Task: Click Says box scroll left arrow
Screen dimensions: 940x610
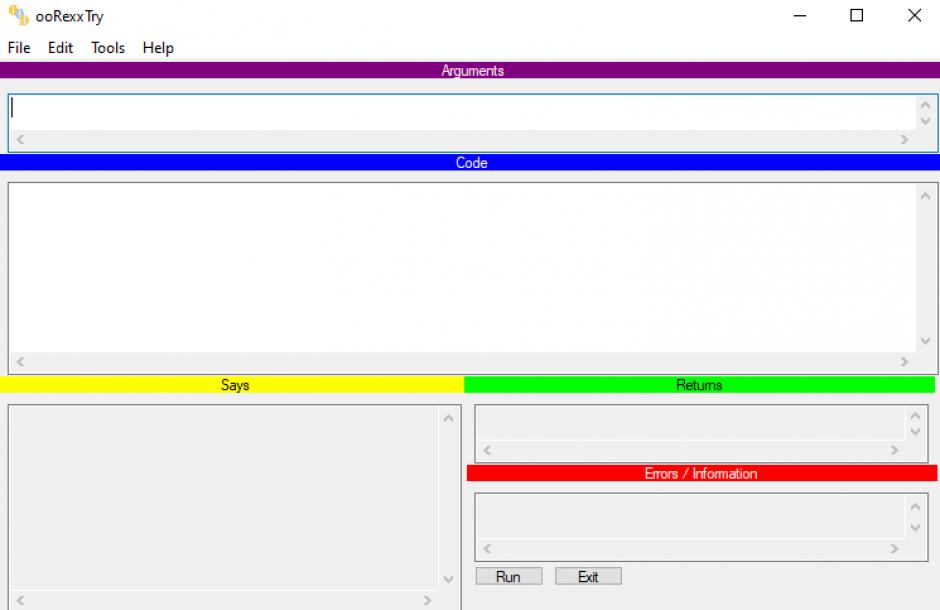Action: pyautogui.click(x=20, y=600)
